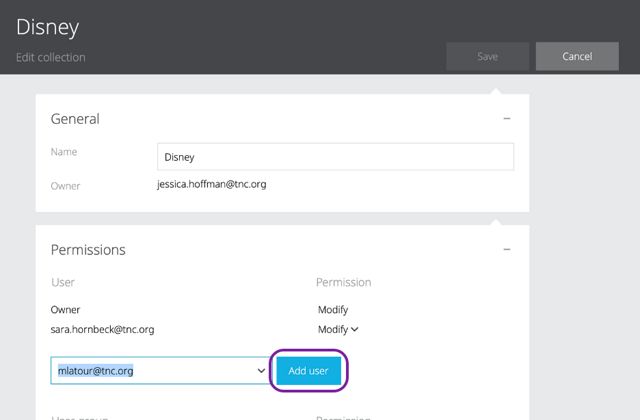Select the sara.hornbeck@tnc.org user row
The image size is (640, 420).
point(102,329)
